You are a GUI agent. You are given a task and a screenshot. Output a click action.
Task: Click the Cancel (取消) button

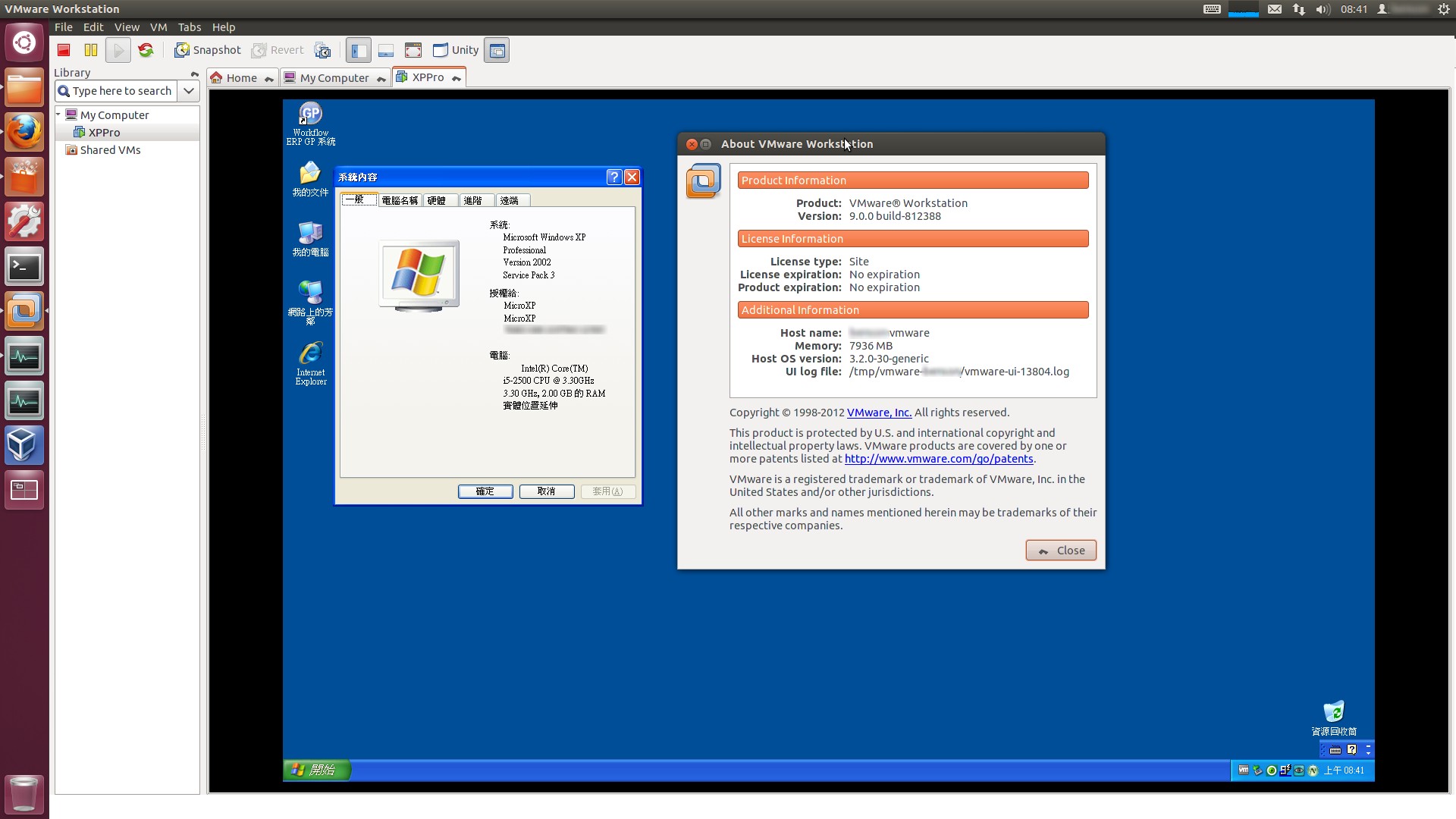pyautogui.click(x=547, y=491)
